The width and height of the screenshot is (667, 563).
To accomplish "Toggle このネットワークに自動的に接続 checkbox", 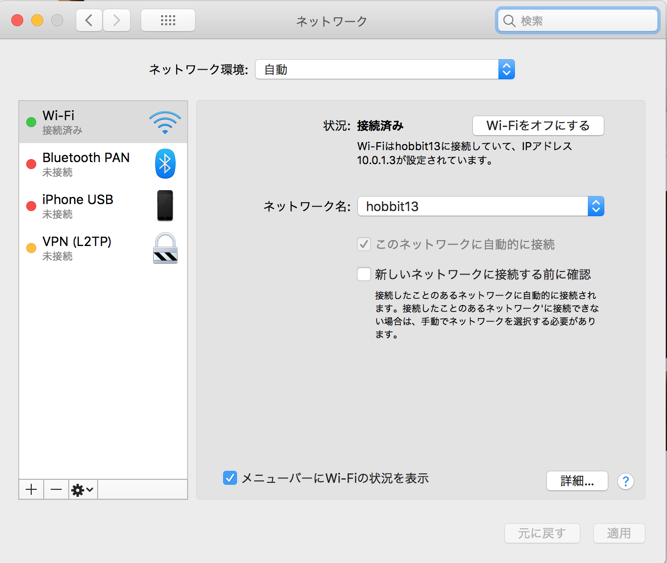I will click(364, 244).
